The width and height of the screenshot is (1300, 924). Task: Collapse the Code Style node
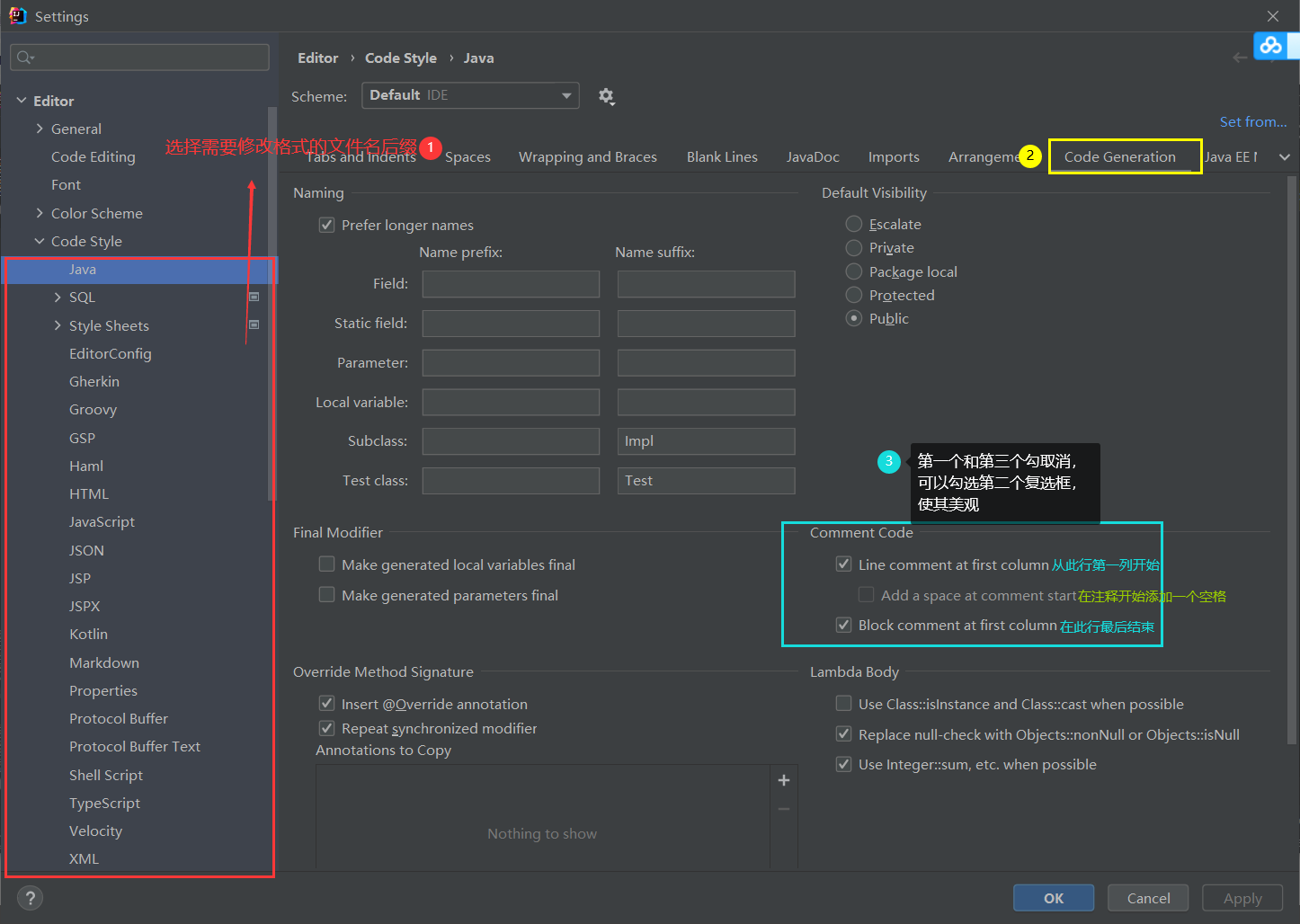pos(40,241)
